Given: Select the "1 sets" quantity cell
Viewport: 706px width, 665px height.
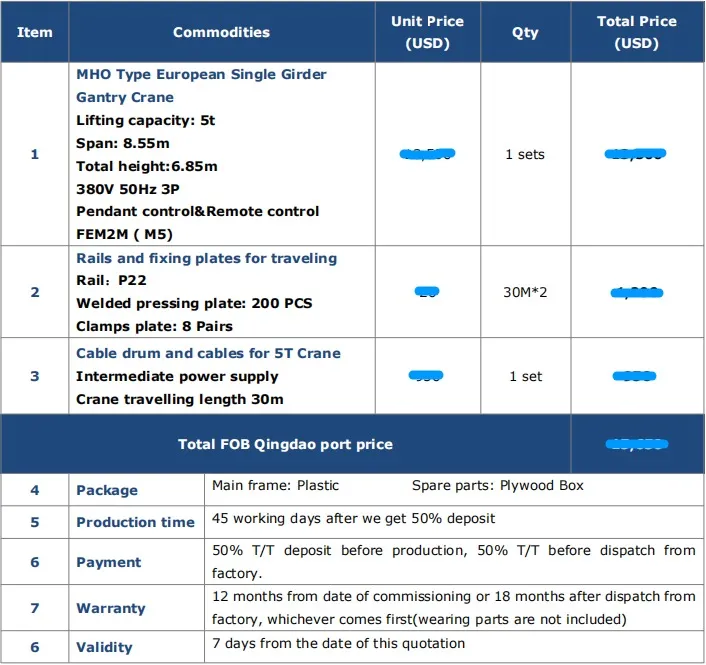Looking at the screenshot, I should tap(525, 155).
